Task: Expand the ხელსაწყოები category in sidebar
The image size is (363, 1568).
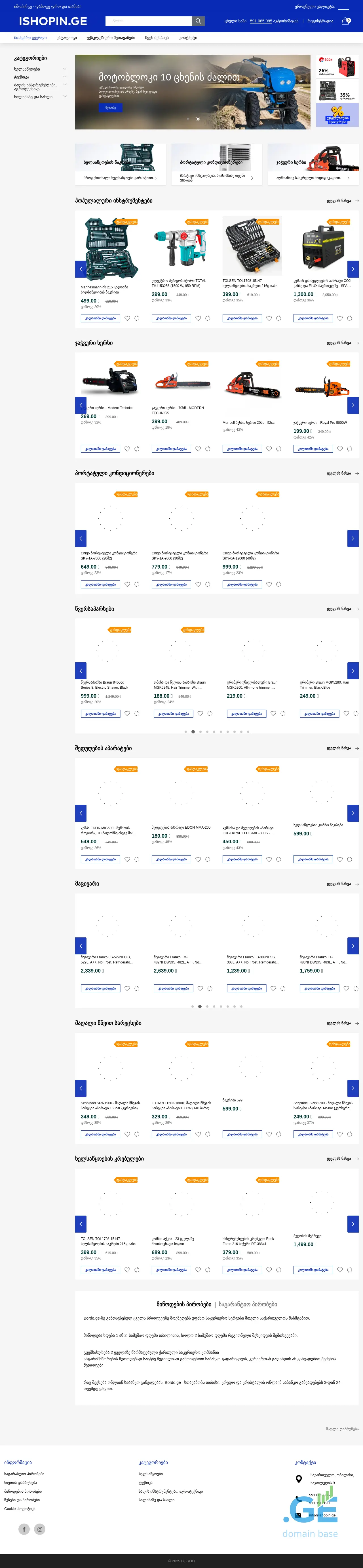Action: click(65, 69)
